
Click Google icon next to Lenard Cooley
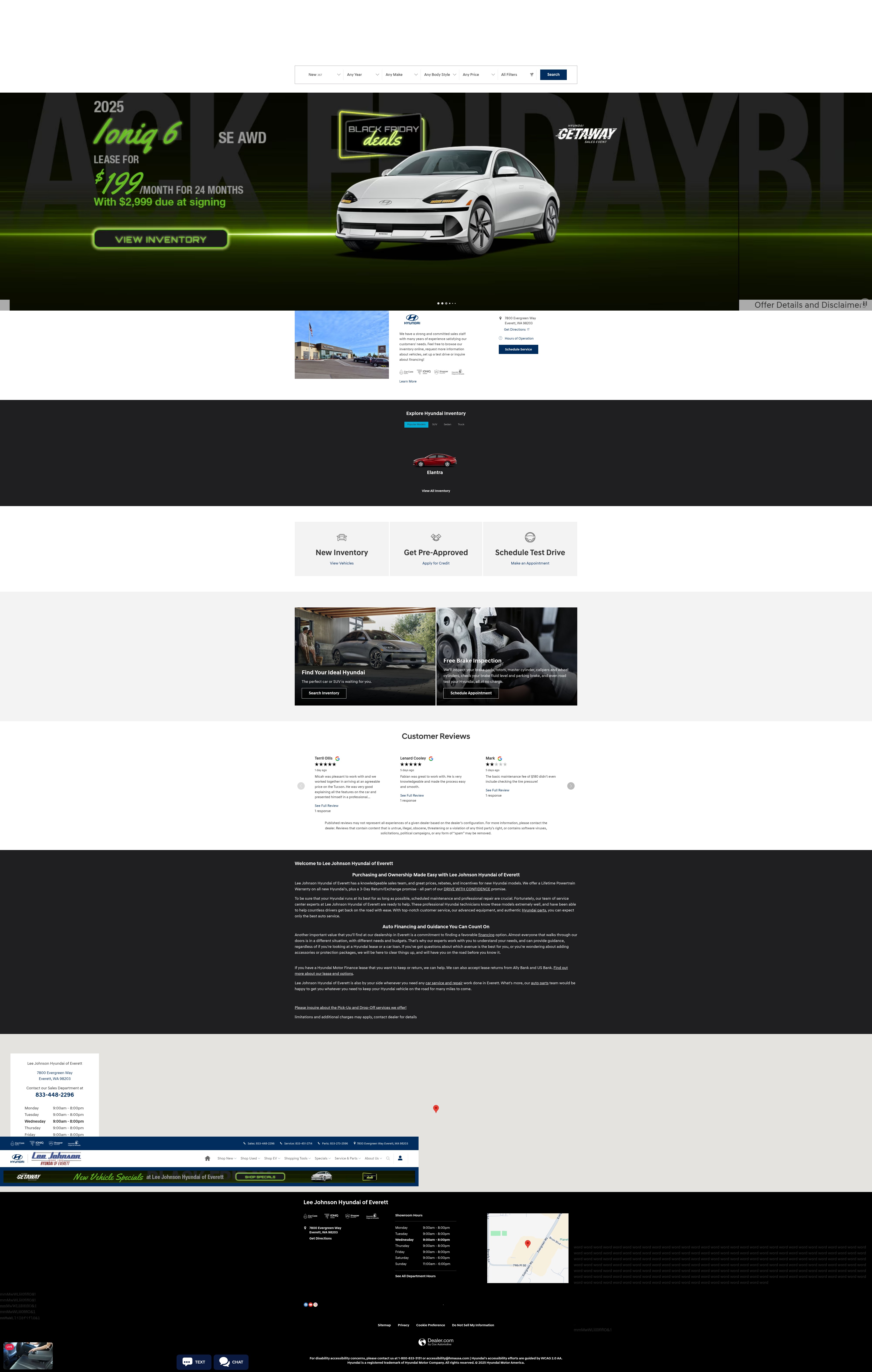431,759
